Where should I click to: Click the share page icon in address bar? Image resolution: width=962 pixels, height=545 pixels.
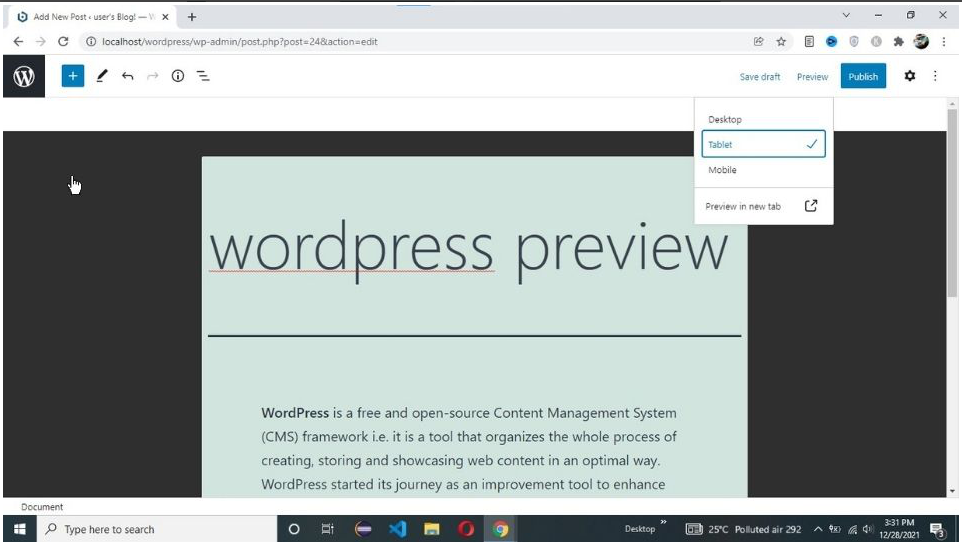pos(759,42)
